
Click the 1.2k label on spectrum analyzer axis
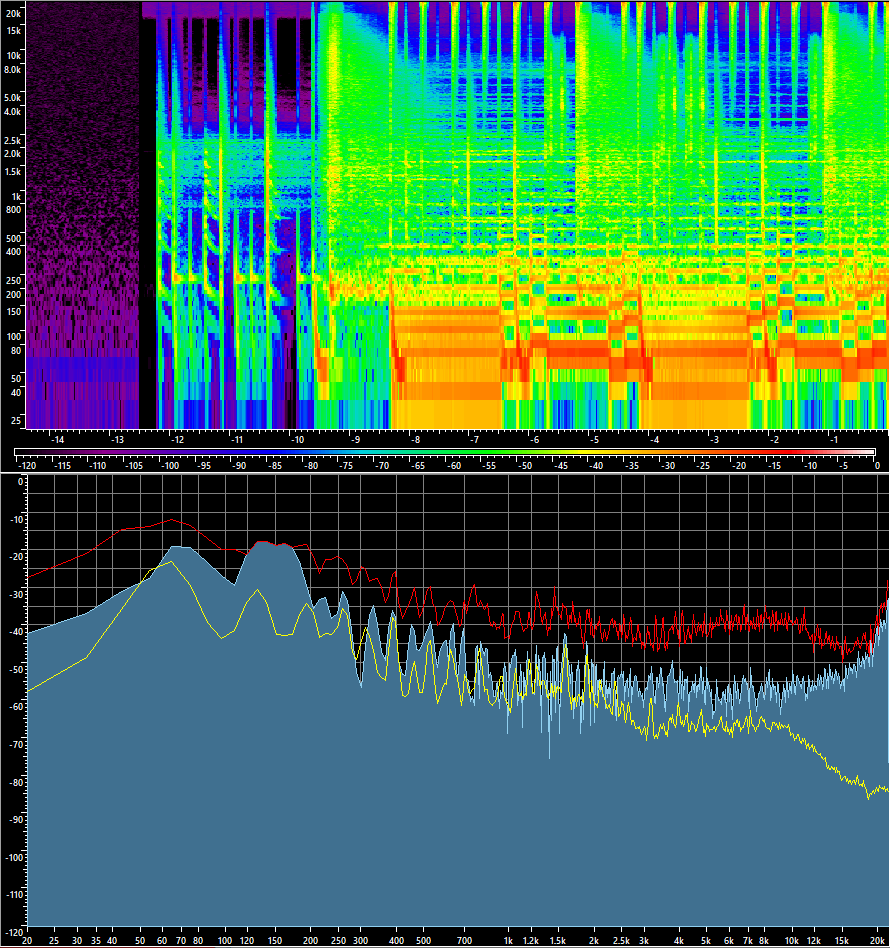click(x=531, y=941)
